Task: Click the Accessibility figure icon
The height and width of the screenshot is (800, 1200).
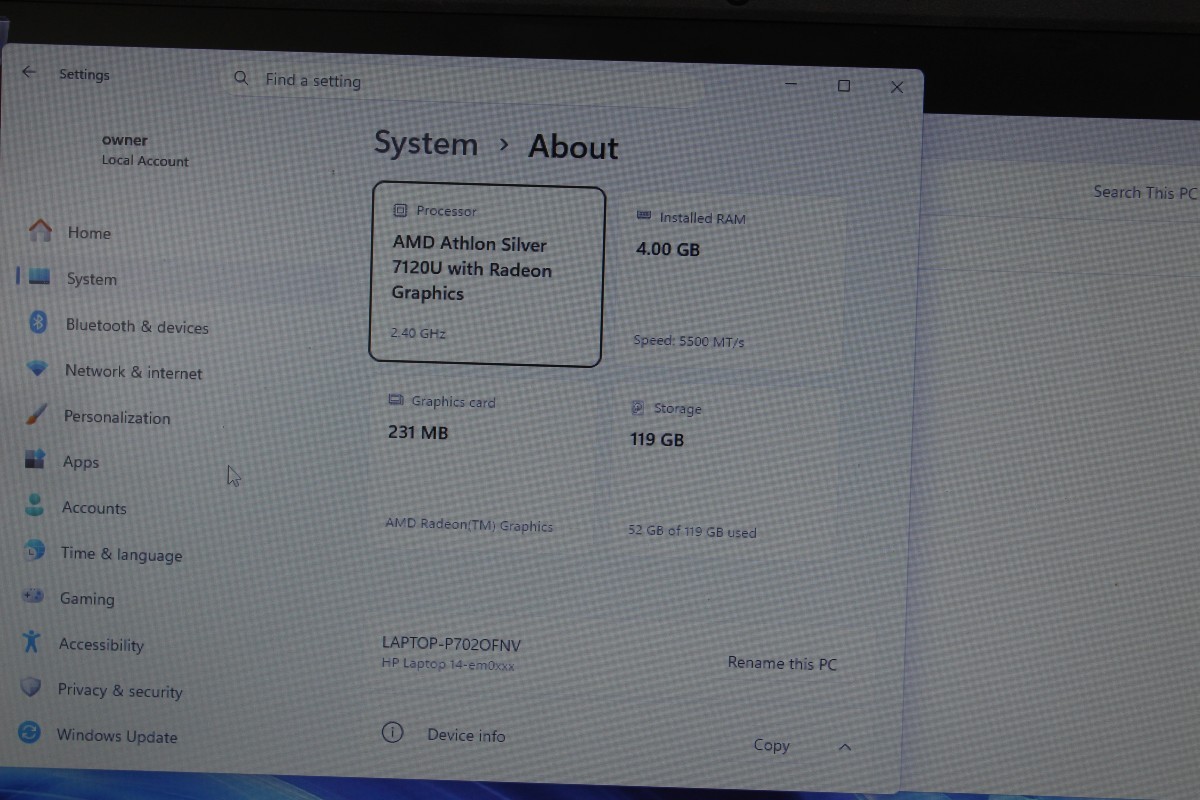Action: point(32,641)
